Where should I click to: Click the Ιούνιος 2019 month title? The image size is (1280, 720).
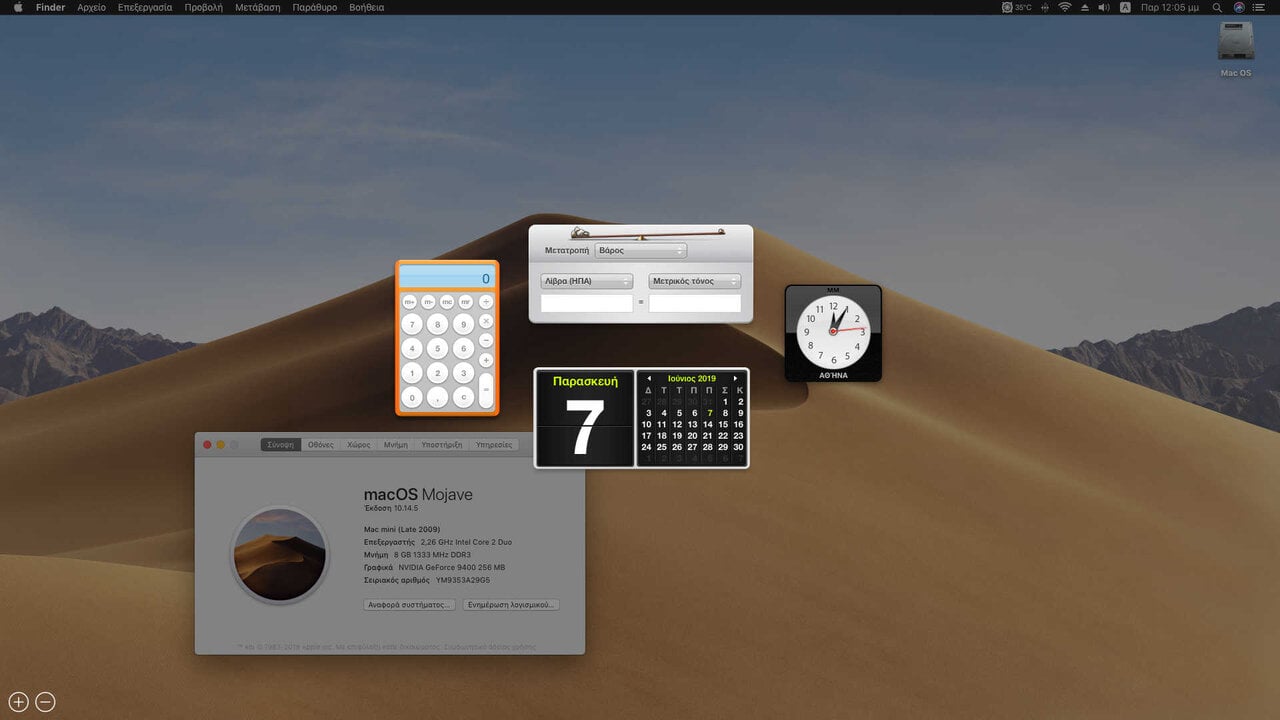[x=692, y=378]
